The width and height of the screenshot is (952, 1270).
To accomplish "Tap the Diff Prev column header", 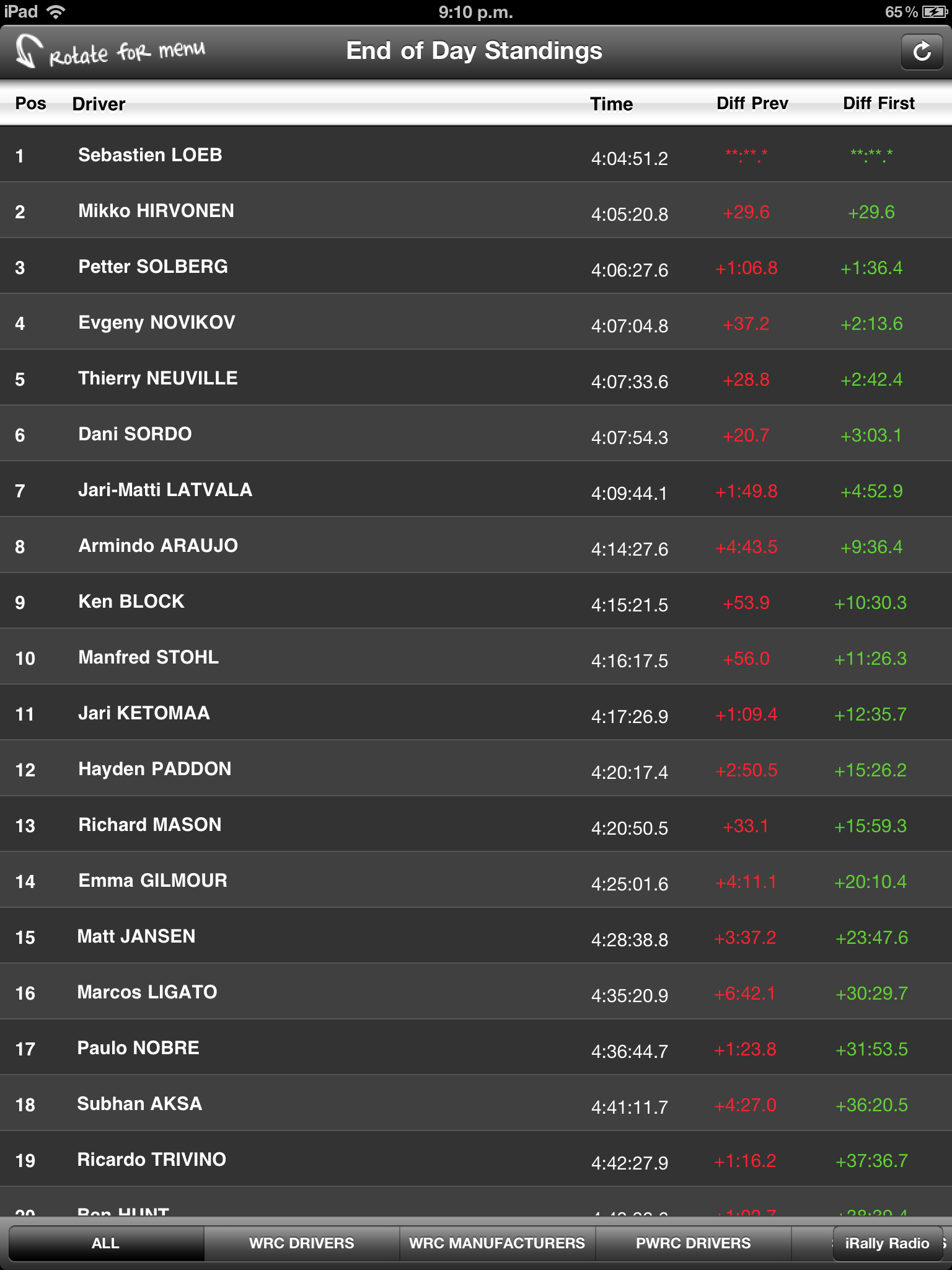I will [x=752, y=104].
